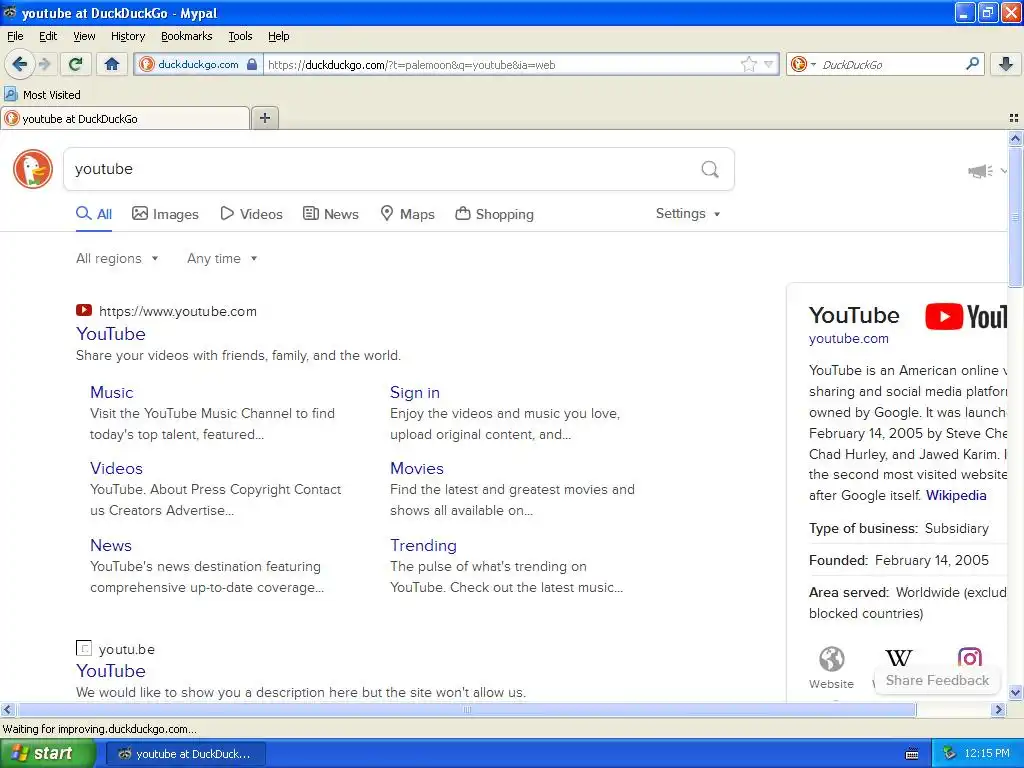The width and height of the screenshot is (1024, 768).
Task: Open the Videos sitelink
Action: click(x=116, y=468)
